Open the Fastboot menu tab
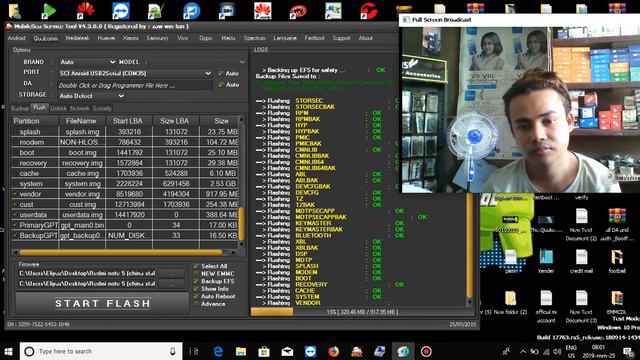This screenshot has height=360, width=640. [x=314, y=38]
